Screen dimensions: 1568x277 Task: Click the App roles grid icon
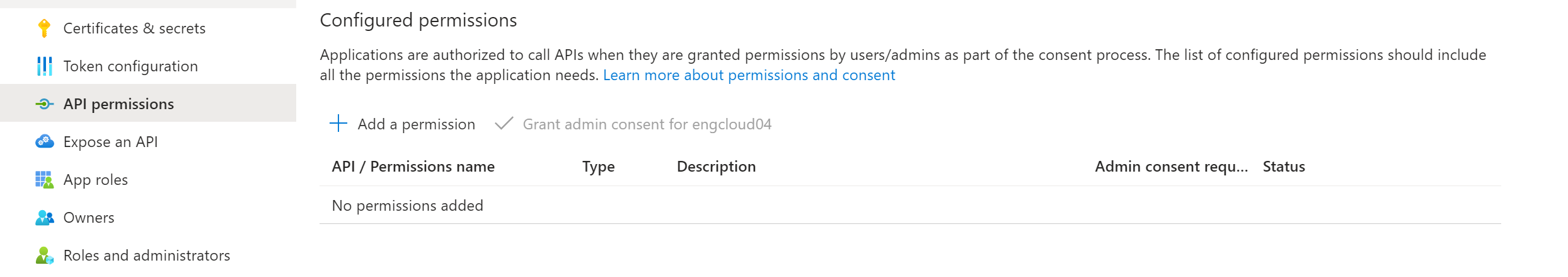(44, 180)
